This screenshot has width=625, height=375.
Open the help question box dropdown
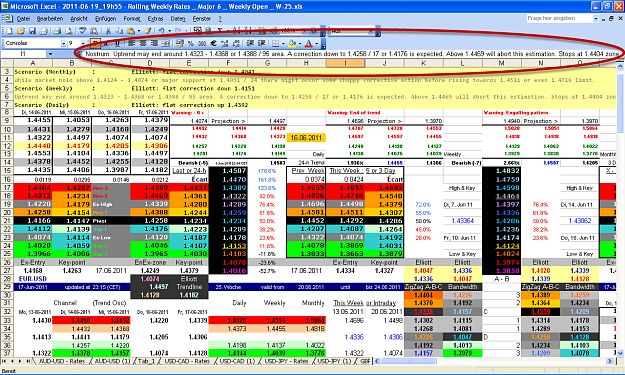596,18
